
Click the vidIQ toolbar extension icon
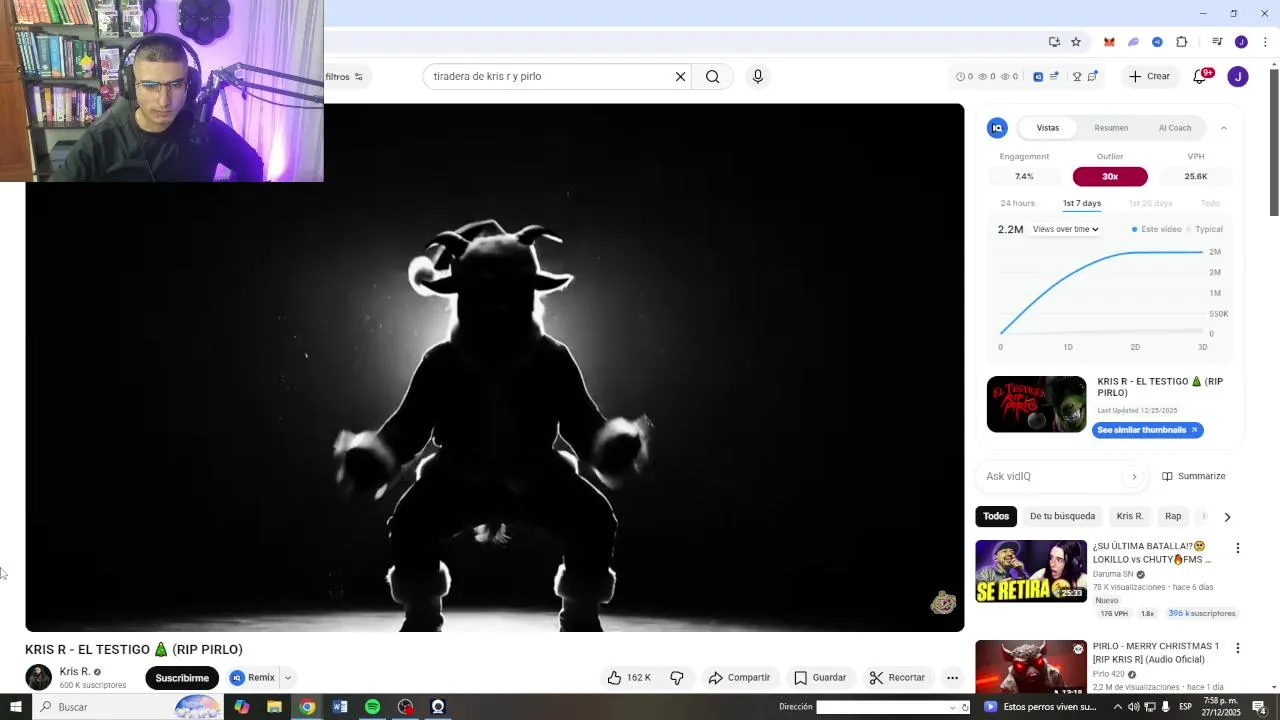pos(1157,42)
